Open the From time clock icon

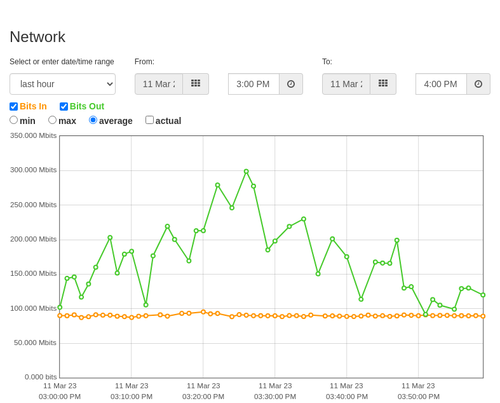click(291, 84)
